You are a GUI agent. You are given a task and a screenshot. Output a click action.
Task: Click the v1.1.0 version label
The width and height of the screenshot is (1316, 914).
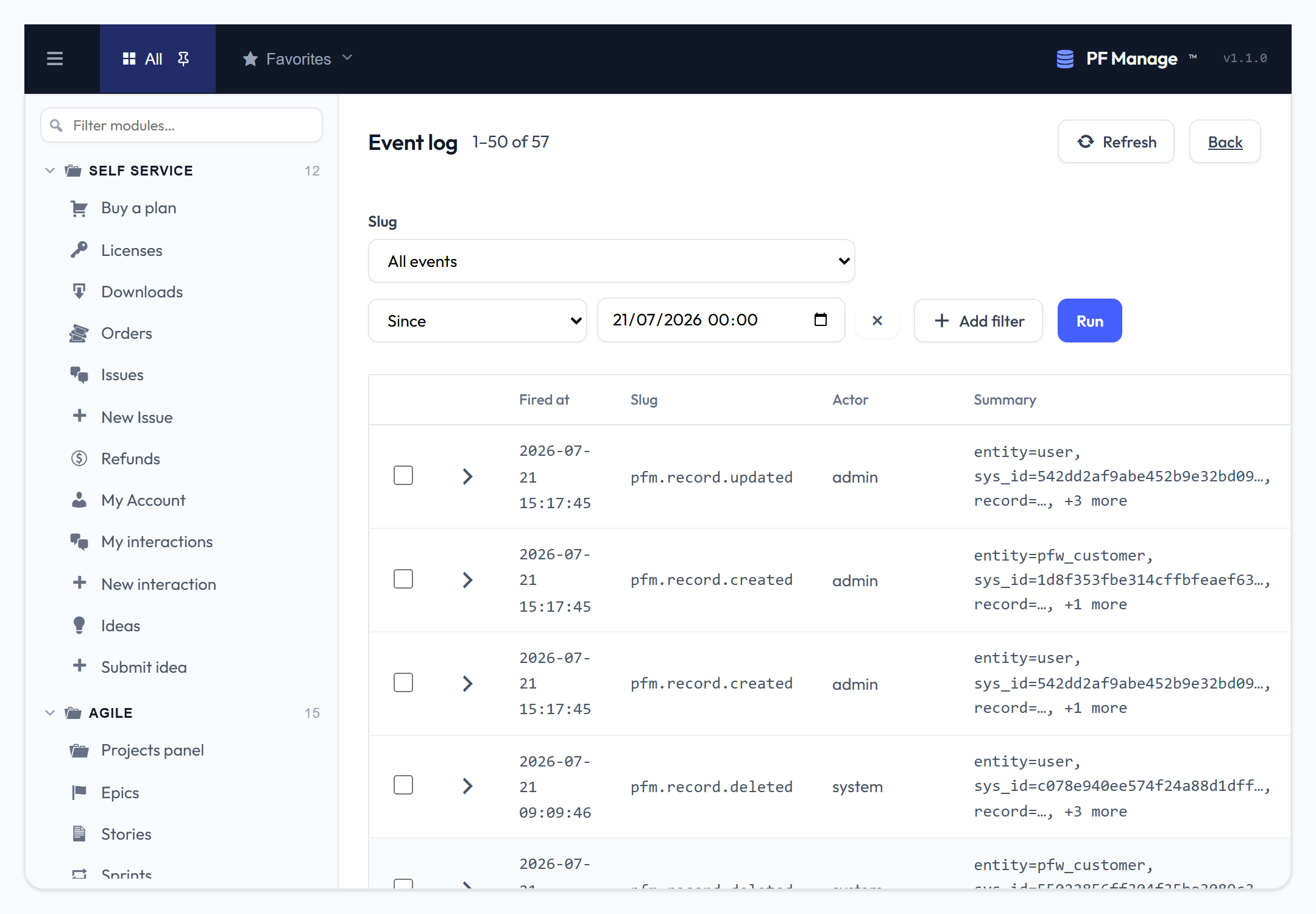[1245, 58]
